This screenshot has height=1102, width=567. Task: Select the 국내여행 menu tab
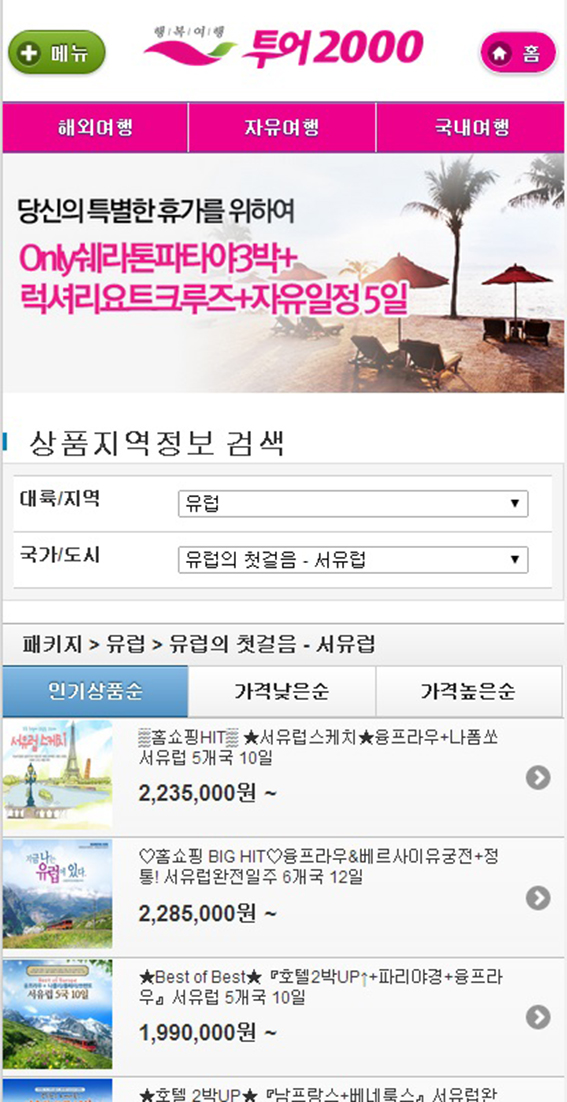(471, 128)
